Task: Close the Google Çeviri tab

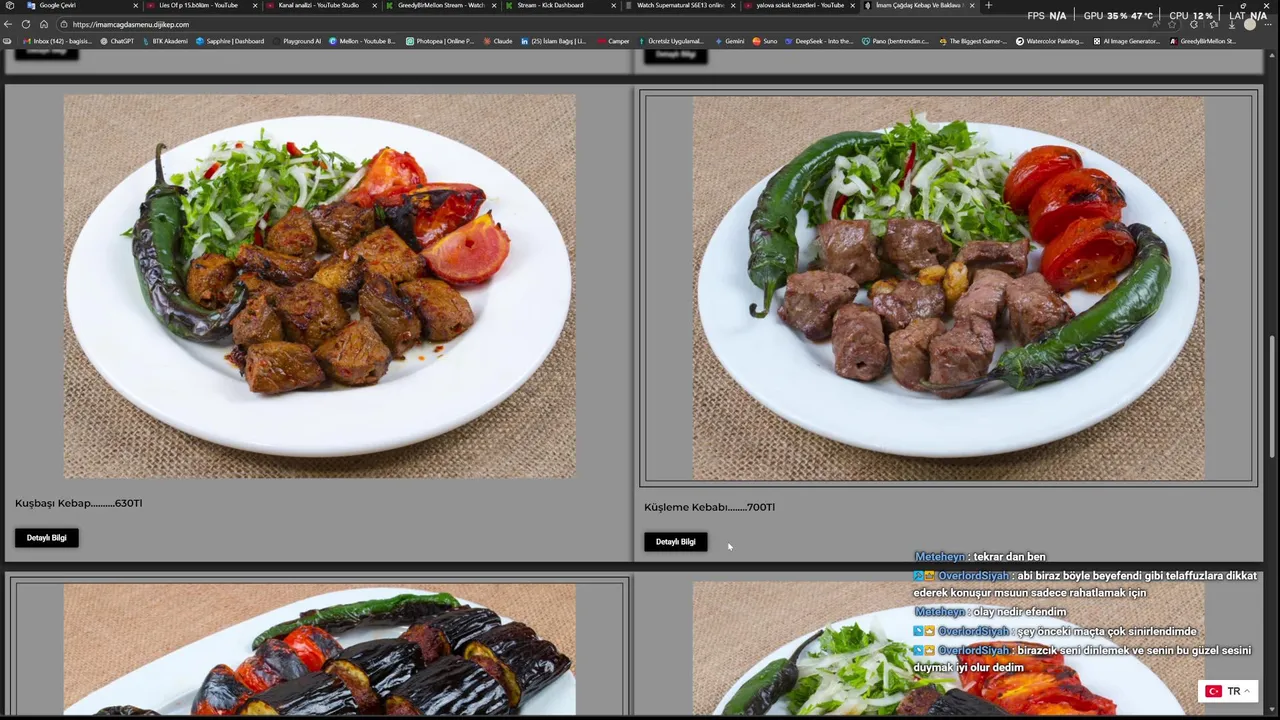Action: pos(135,5)
